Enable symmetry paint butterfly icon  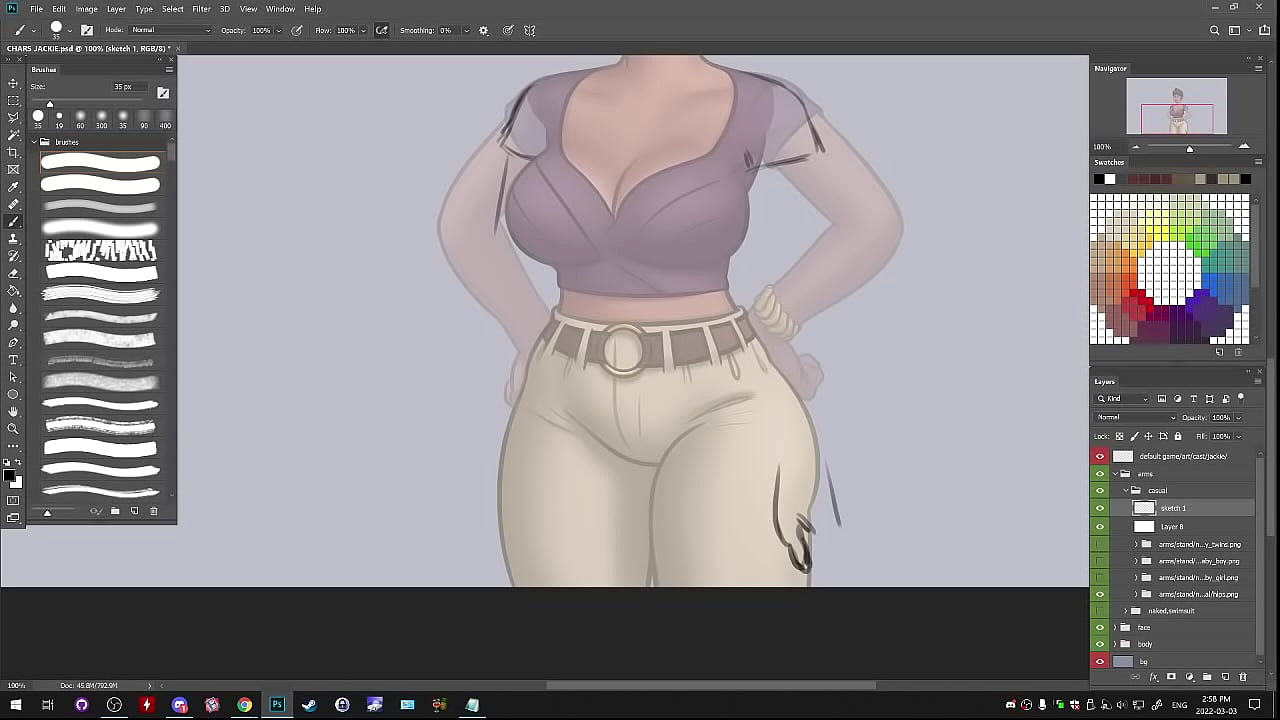[530, 31]
